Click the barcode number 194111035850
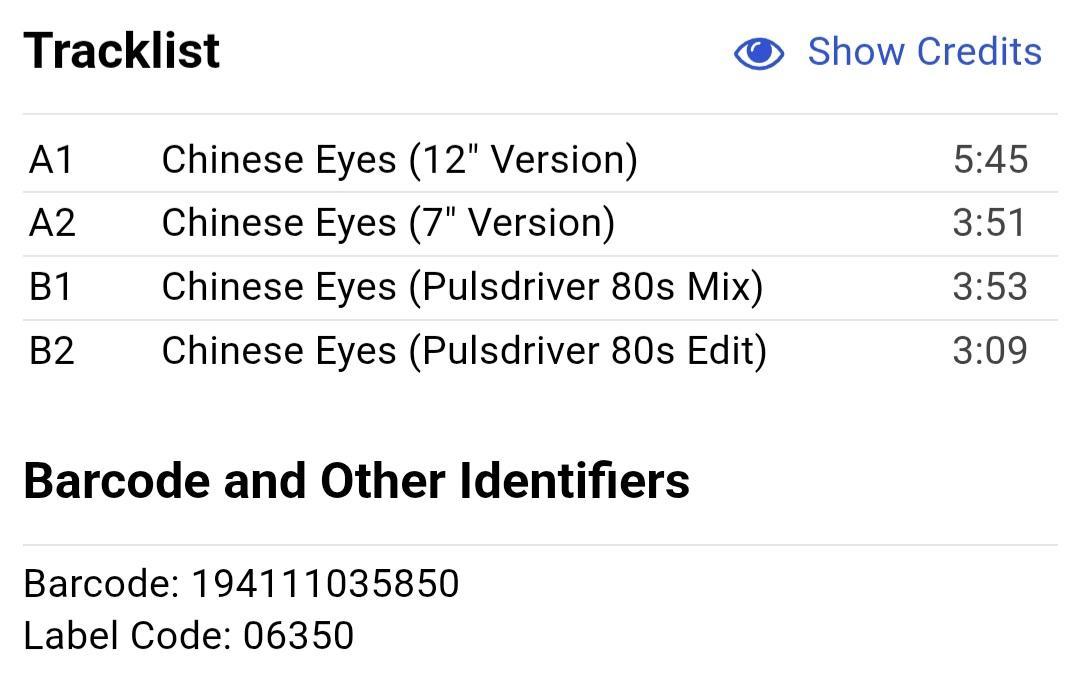The width and height of the screenshot is (1080, 694). [325, 584]
